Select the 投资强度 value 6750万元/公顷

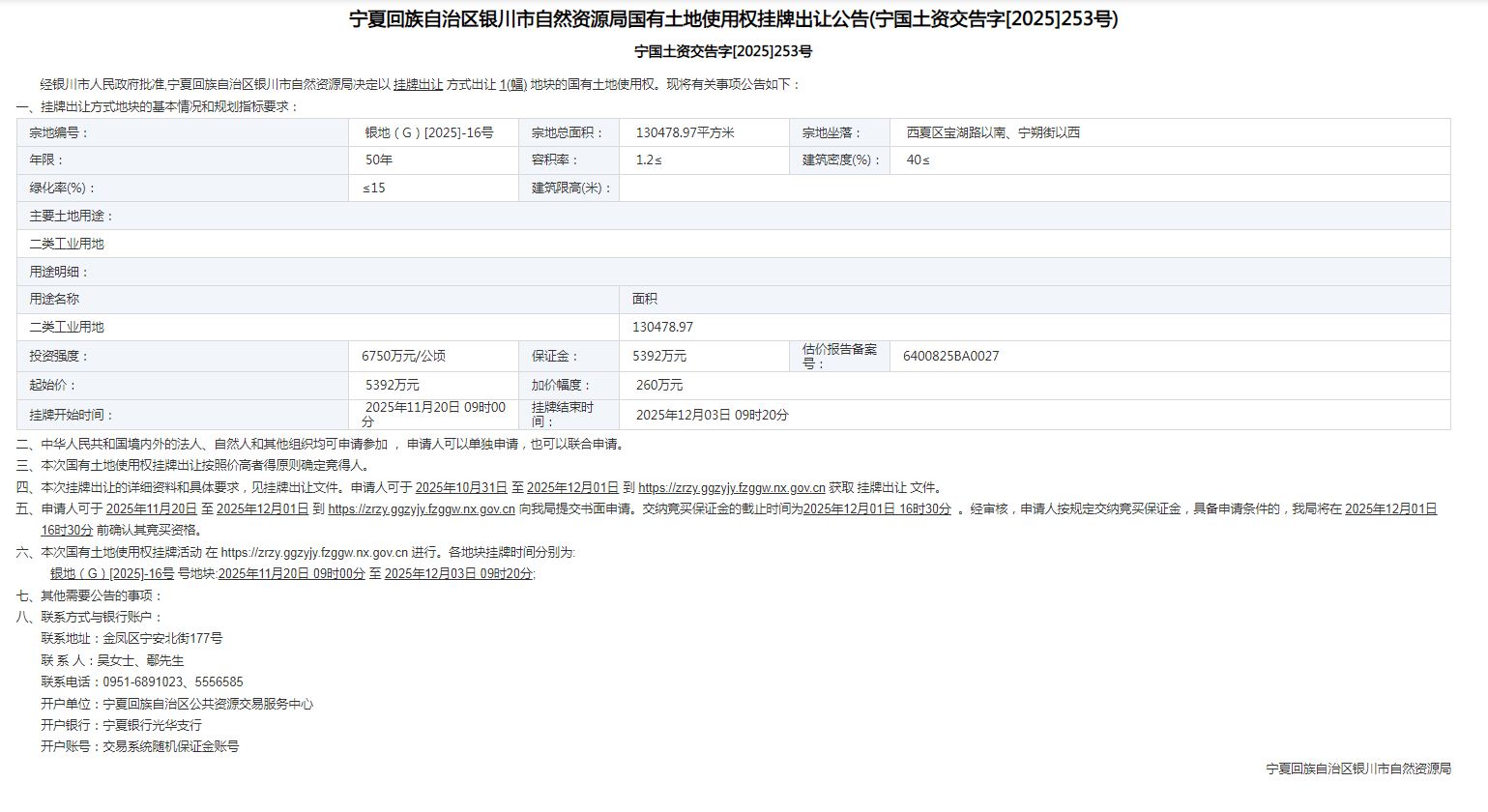403,357
